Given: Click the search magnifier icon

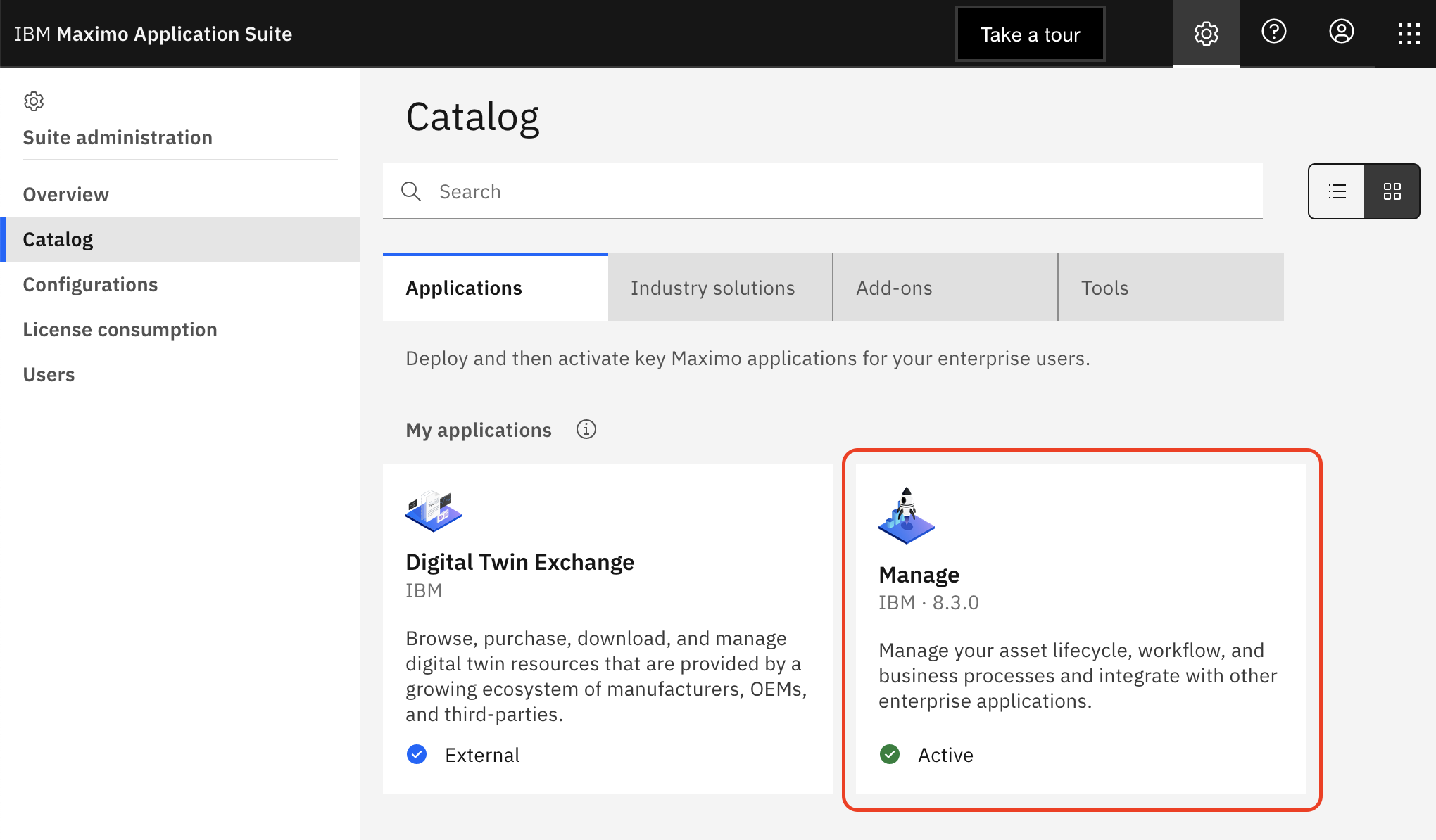Looking at the screenshot, I should tap(411, 191).
